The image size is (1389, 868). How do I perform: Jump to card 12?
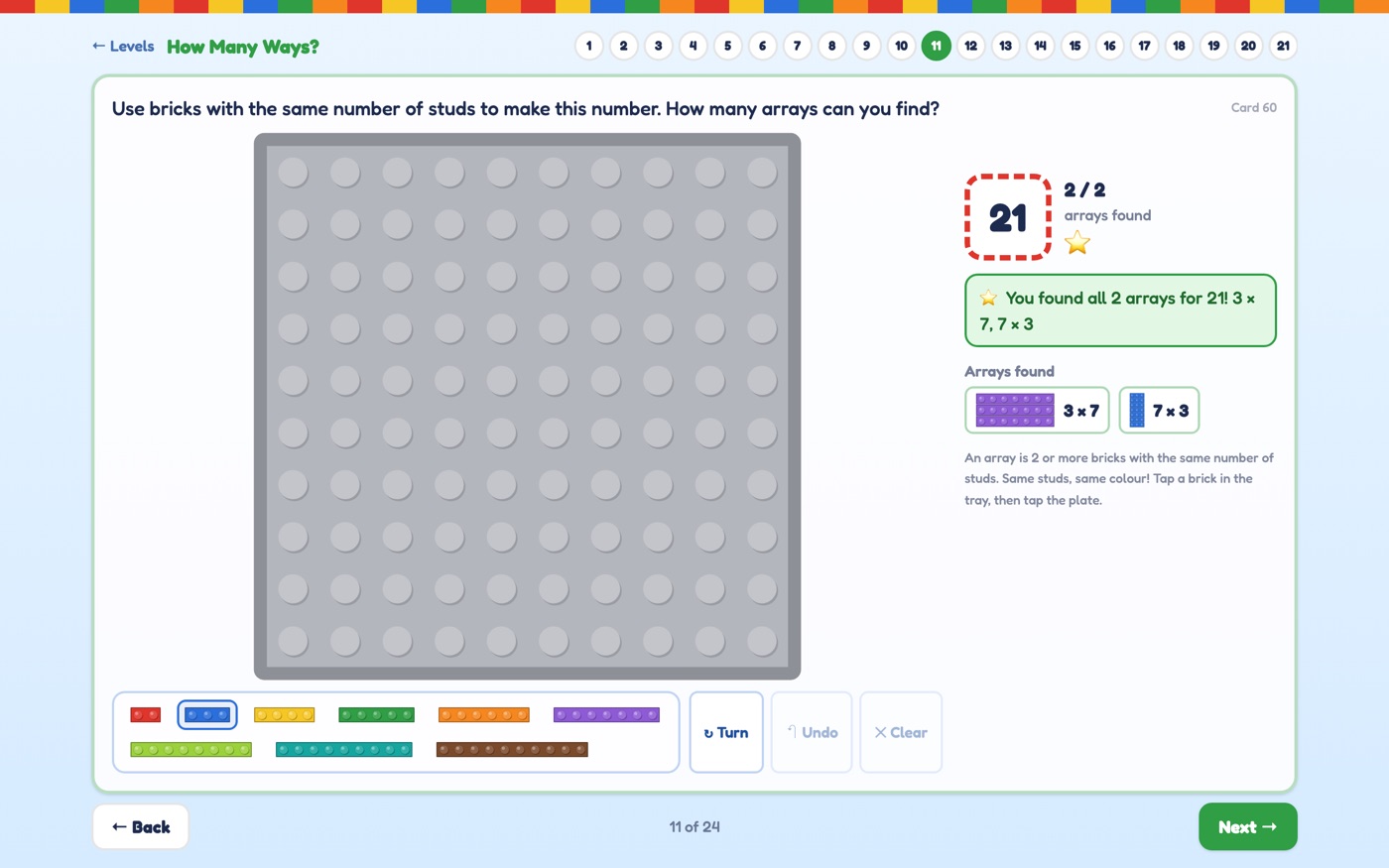click(971, 46)
